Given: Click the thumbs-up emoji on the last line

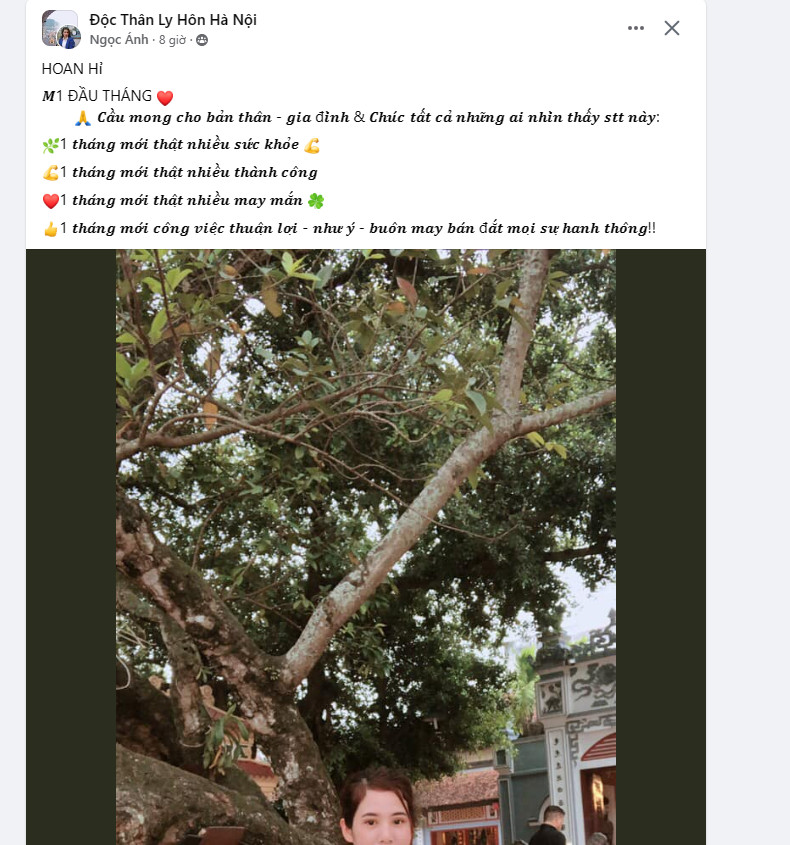Looking at the screenshot, I should (x=50, y=229).
